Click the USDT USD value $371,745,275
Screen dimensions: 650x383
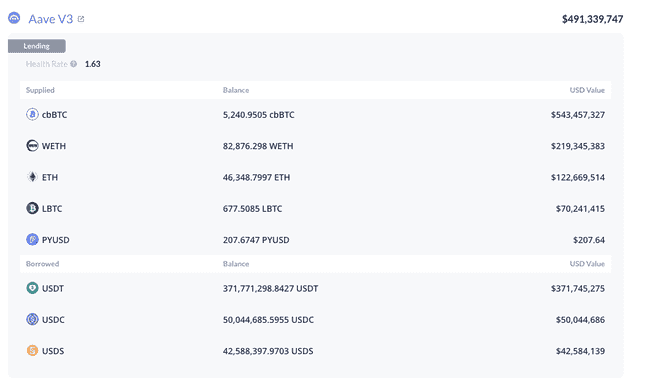[578, 288]
